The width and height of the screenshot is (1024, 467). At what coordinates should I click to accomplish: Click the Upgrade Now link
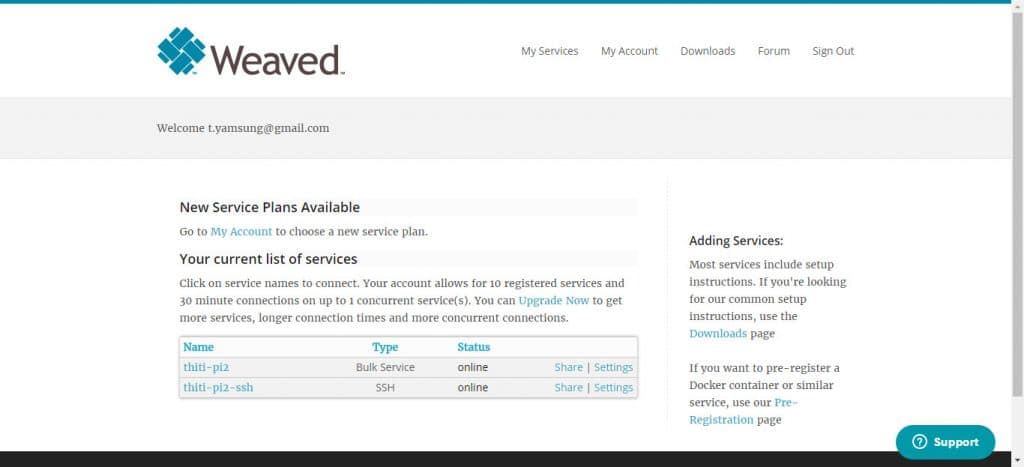[555, 300]
